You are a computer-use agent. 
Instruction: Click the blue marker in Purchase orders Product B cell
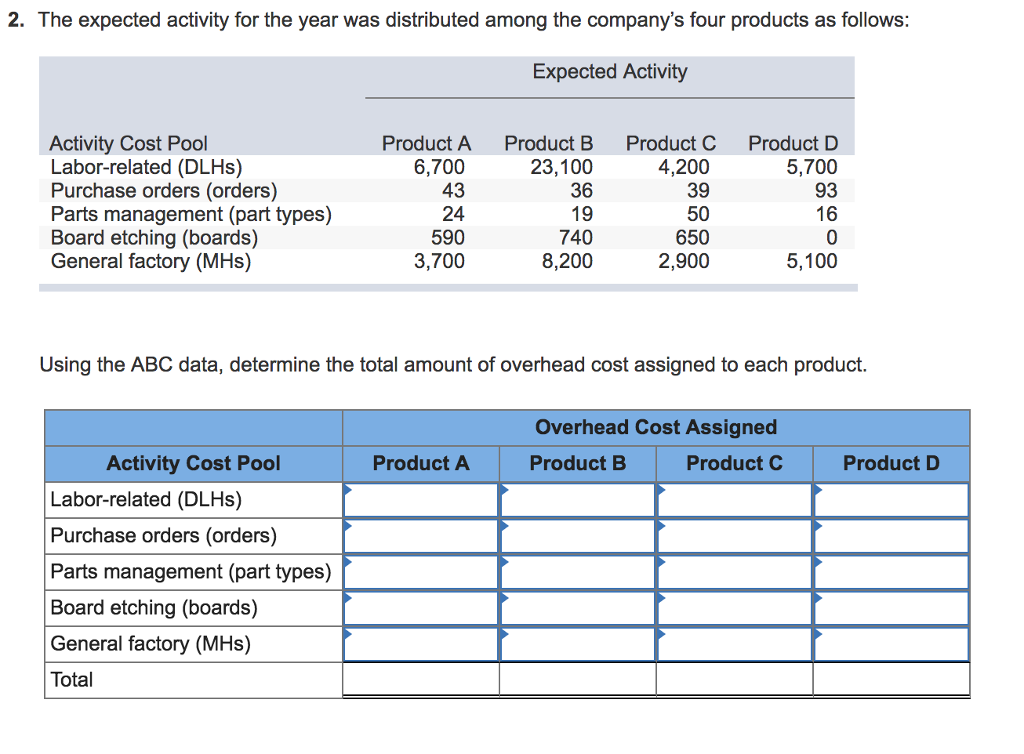coord(504,526)
